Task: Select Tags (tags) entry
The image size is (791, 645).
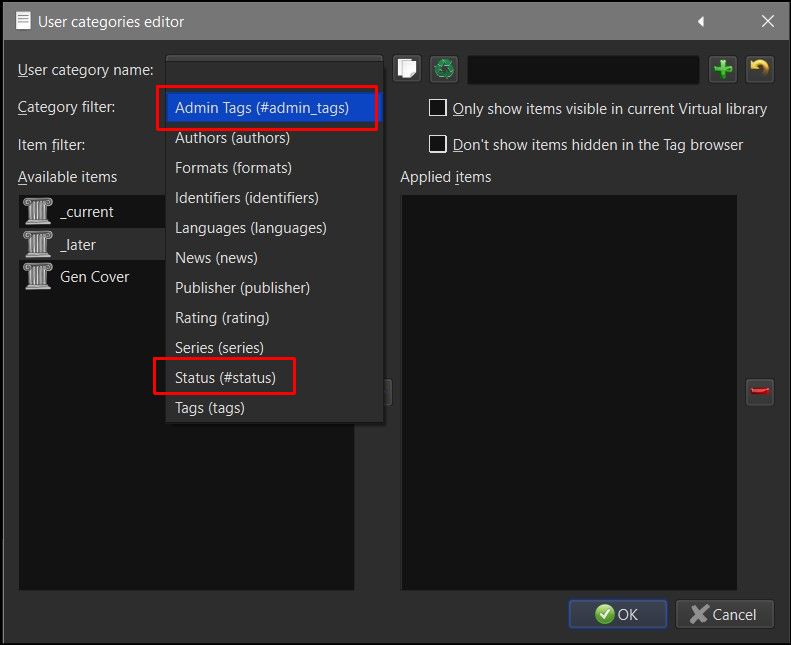Action: pyautogui.click(x=274, y=407)
